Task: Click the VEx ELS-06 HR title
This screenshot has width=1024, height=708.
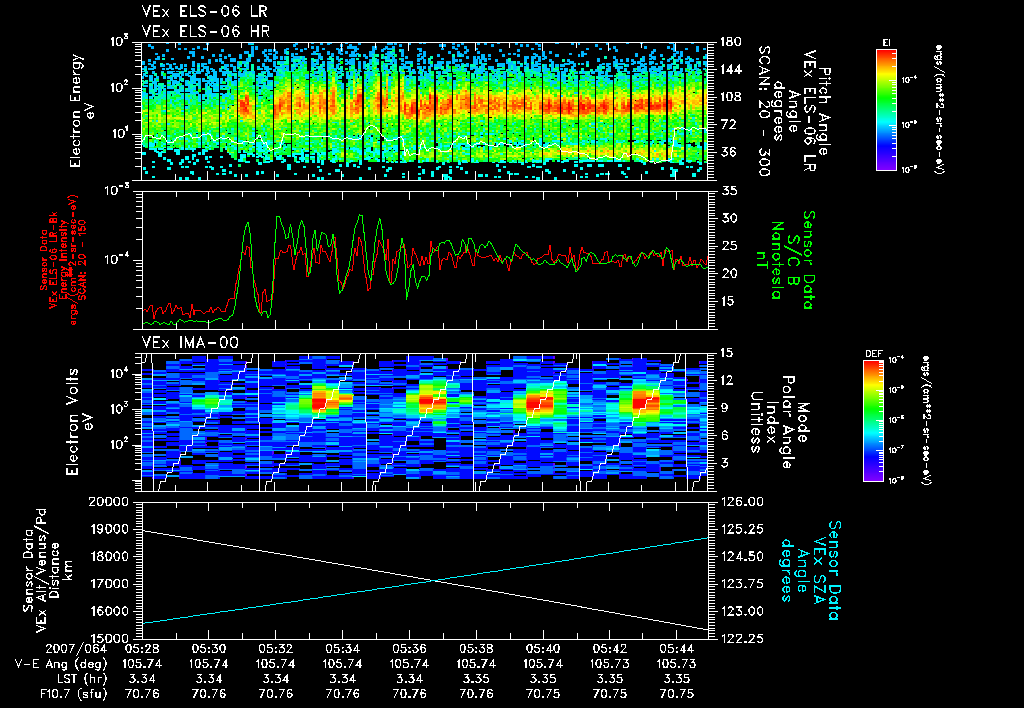Action: [x=205, y=31]
